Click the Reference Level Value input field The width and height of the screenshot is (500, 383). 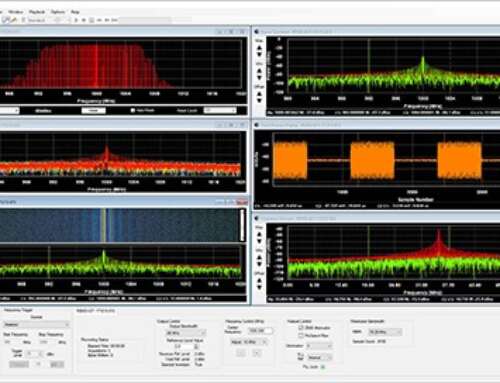(x=183, y=347)
